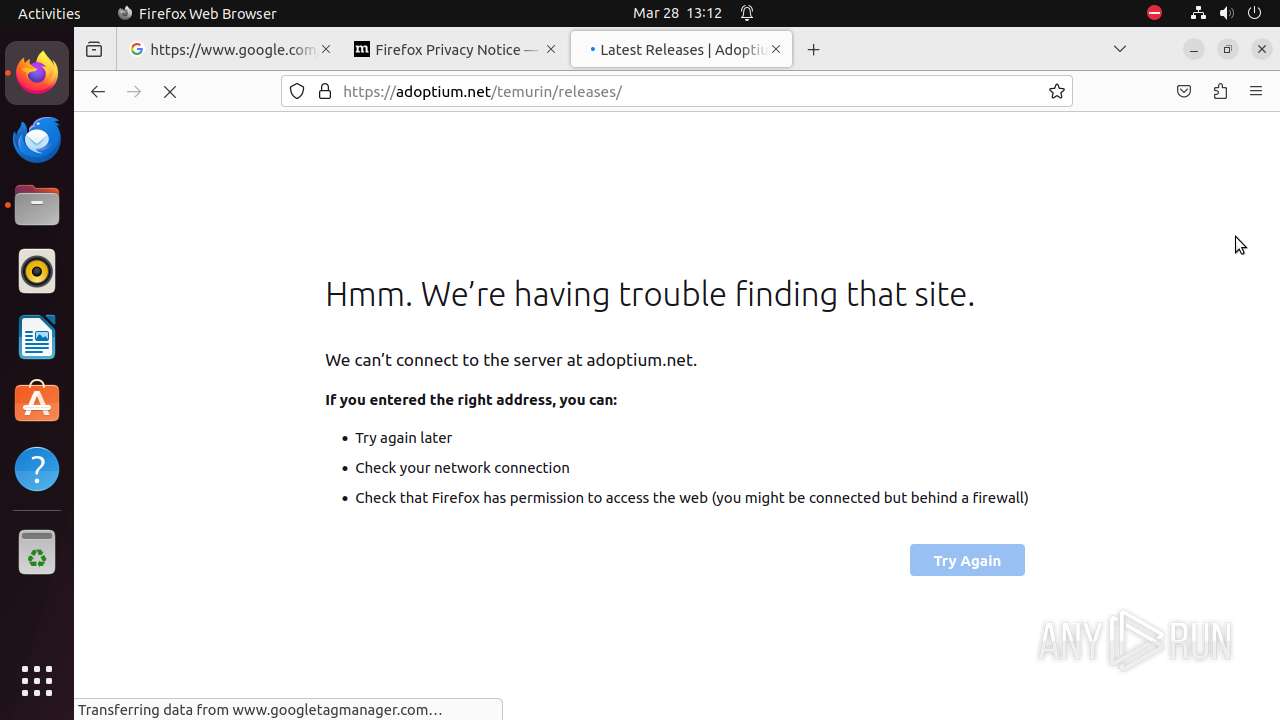
Task: Close the Firefox Privacy Notice tab
Action: coord(550,49)
